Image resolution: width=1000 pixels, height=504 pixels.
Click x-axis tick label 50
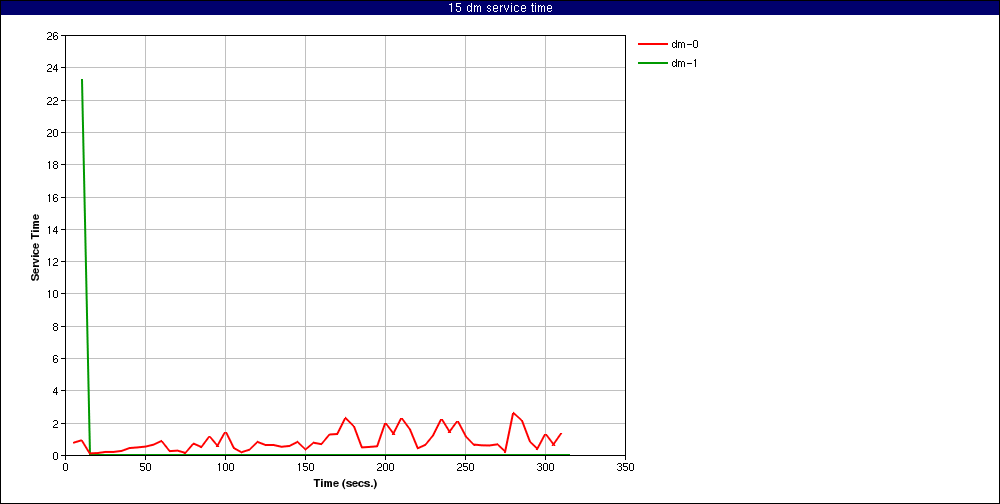coord(145,466)
